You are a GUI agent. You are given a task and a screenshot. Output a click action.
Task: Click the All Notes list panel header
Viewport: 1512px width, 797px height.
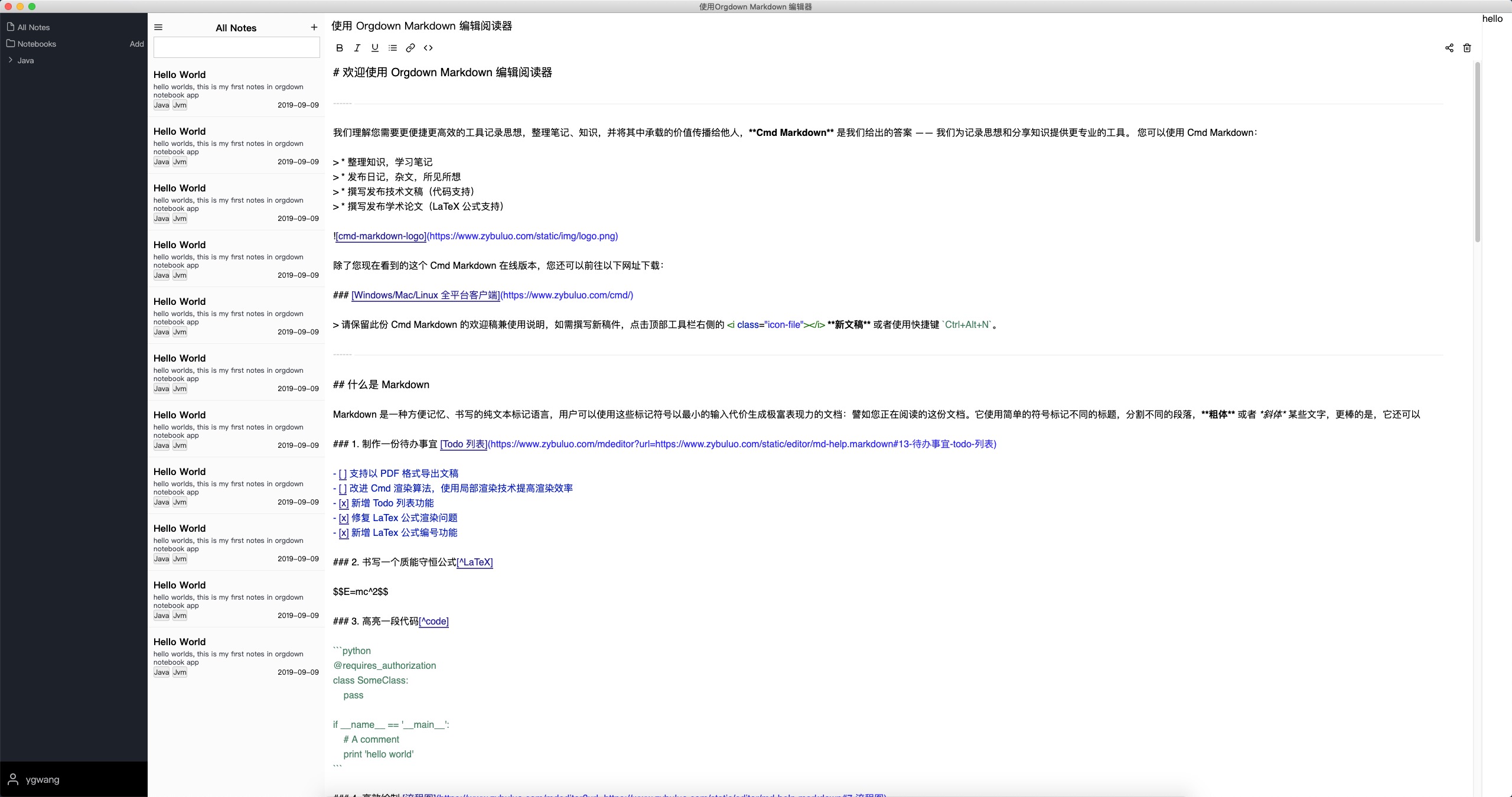pyautogui.click(x=236, y=28)
